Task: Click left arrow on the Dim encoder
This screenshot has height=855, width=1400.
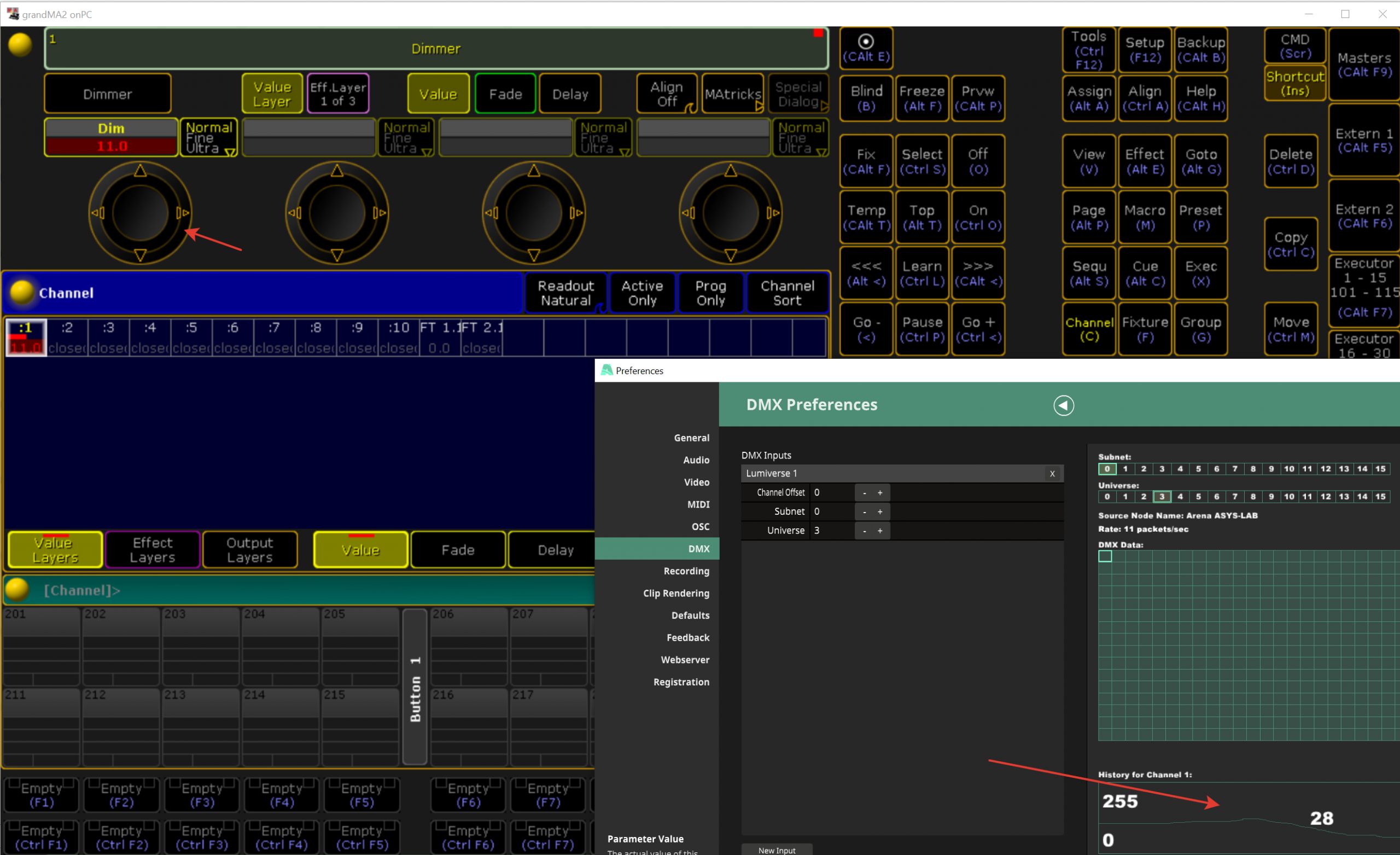Action: pos(98,213)
